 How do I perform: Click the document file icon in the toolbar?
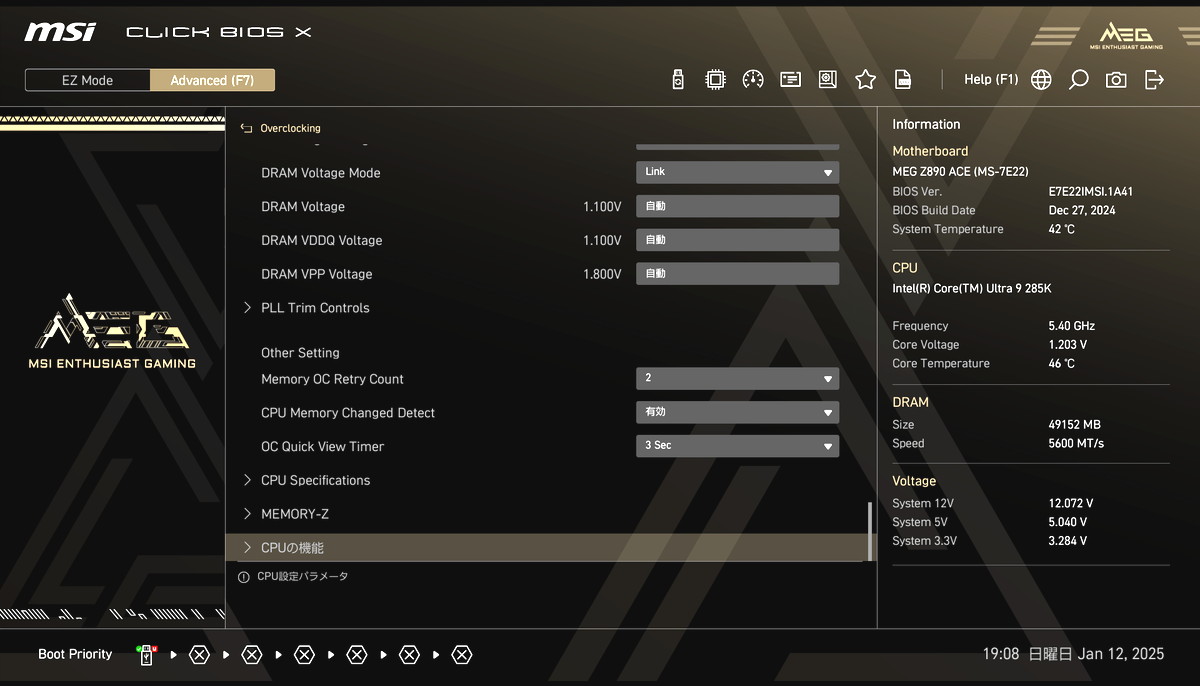click(903, 80)
